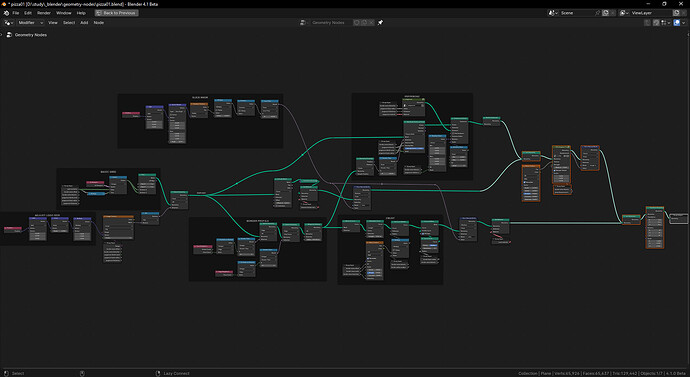
Task: Go to parent node tree icon in header
Action: pos(647,23)
